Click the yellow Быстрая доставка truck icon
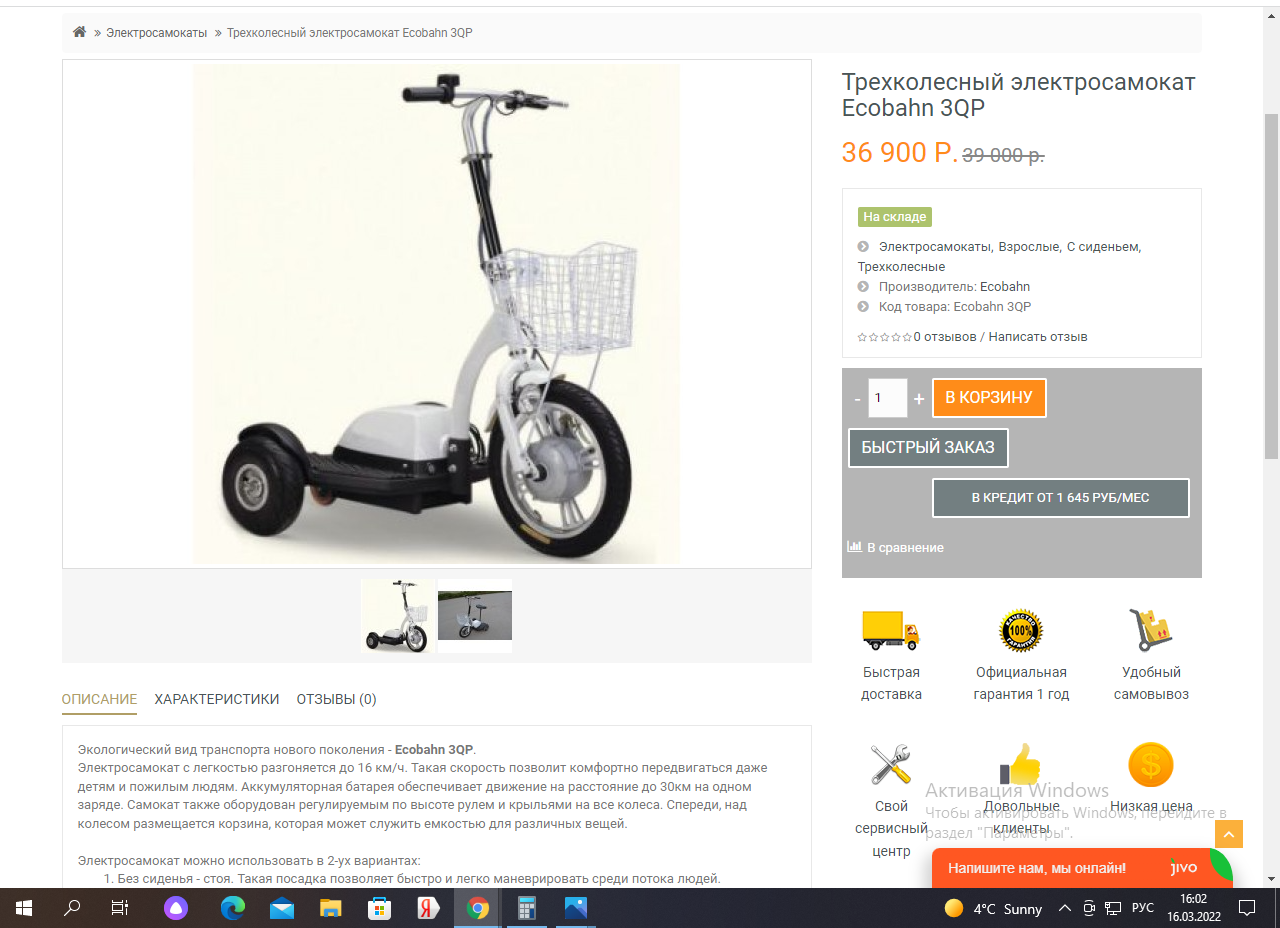 click(891, 630)
